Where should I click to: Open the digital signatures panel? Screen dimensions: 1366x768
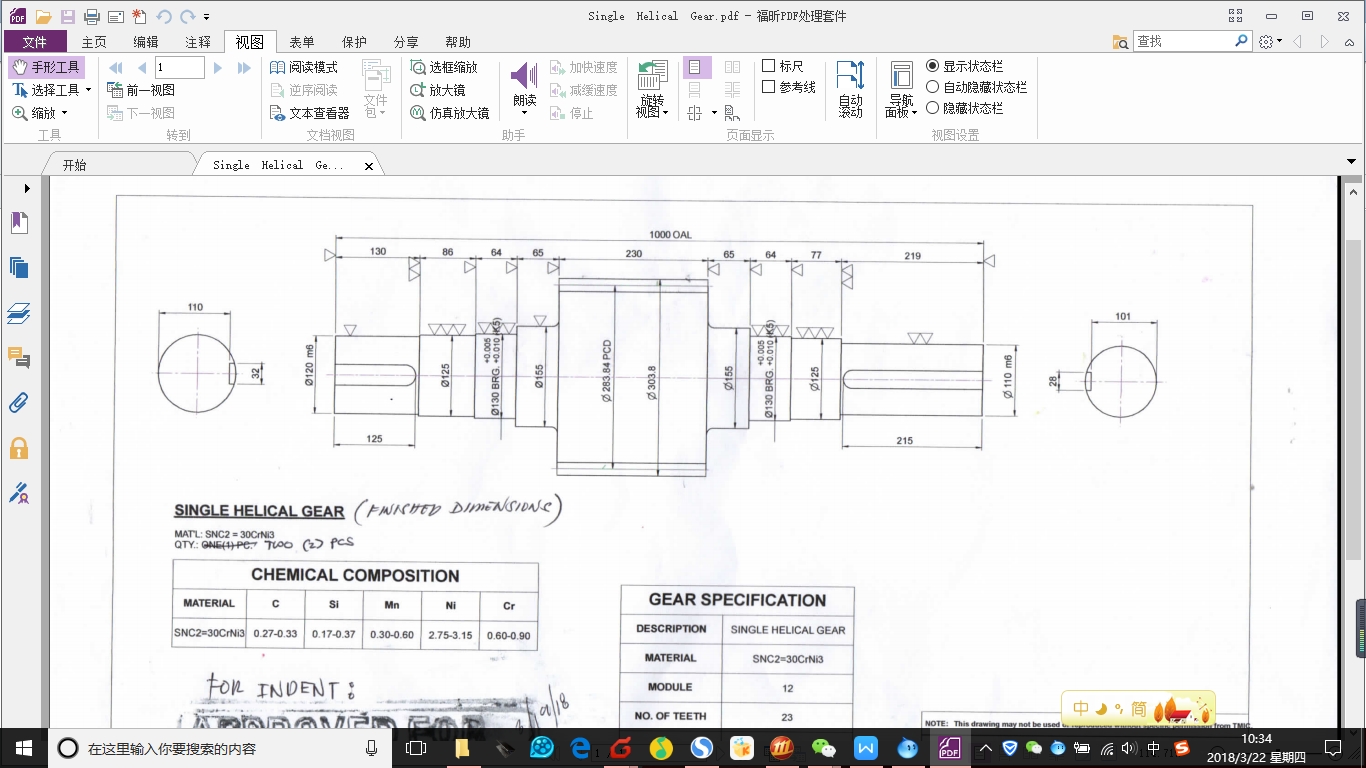click(x=19, y=492)
